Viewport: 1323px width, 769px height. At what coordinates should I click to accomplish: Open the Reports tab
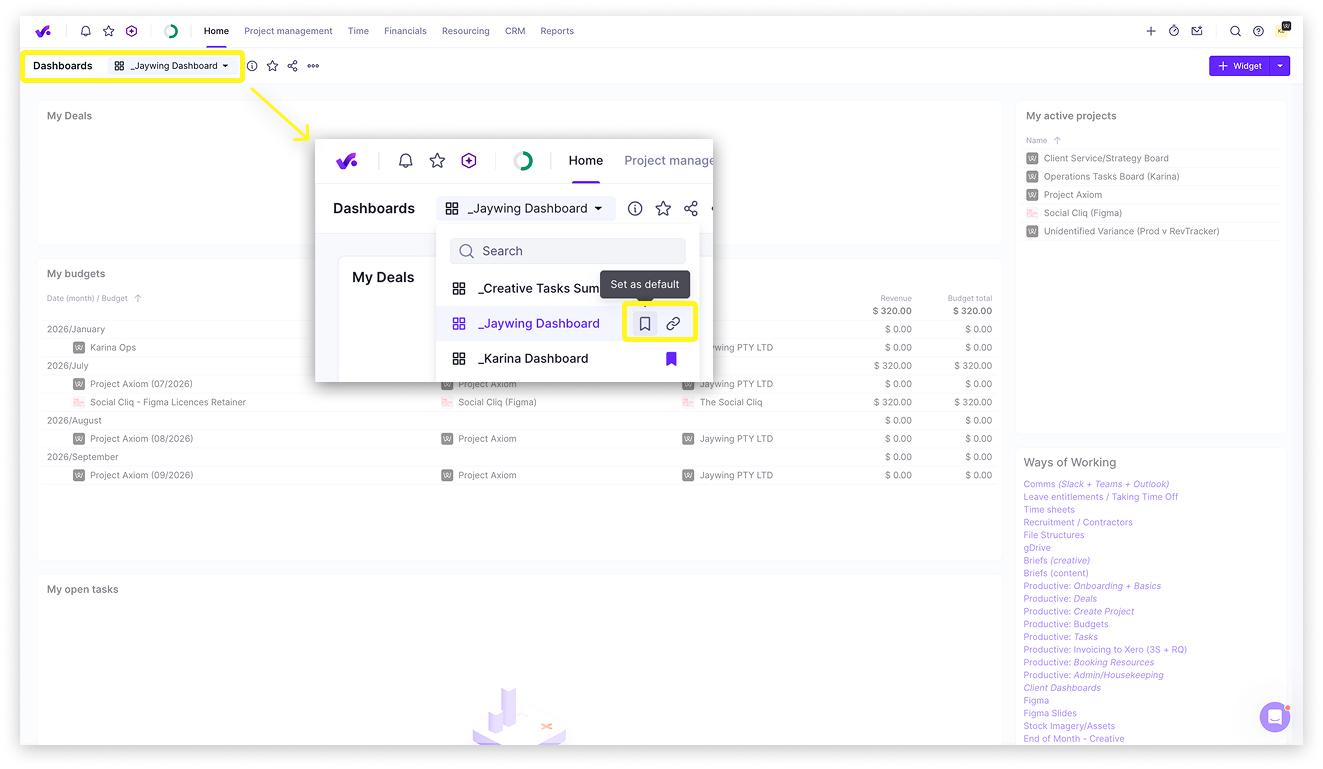(557, 31)
